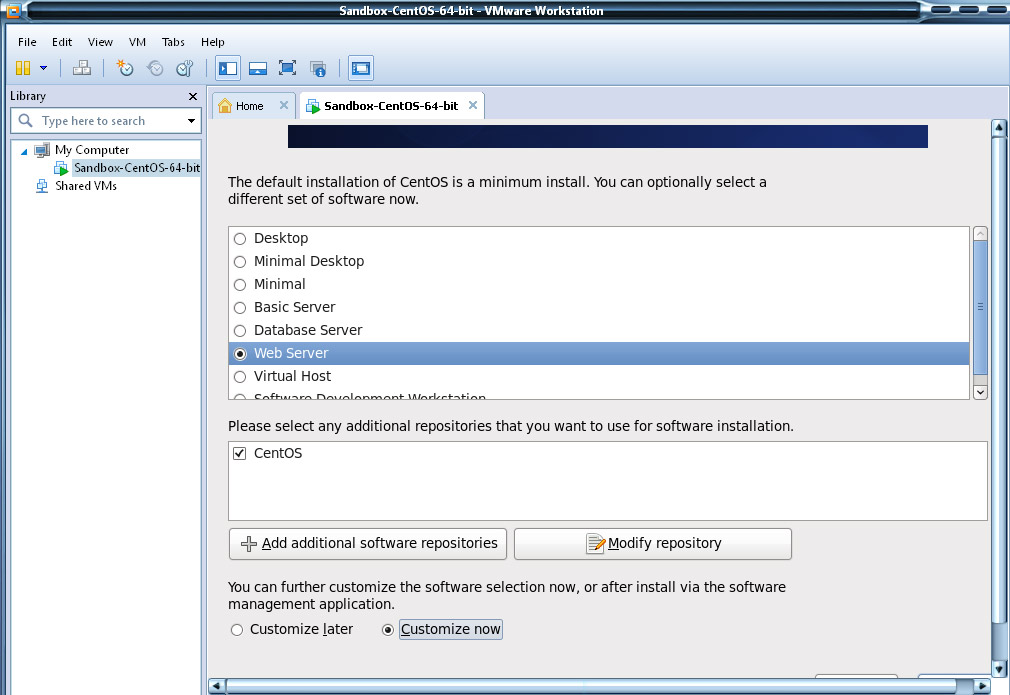
Task: Collapse the My Computer tree node
Action: click(x=24, y=151)
